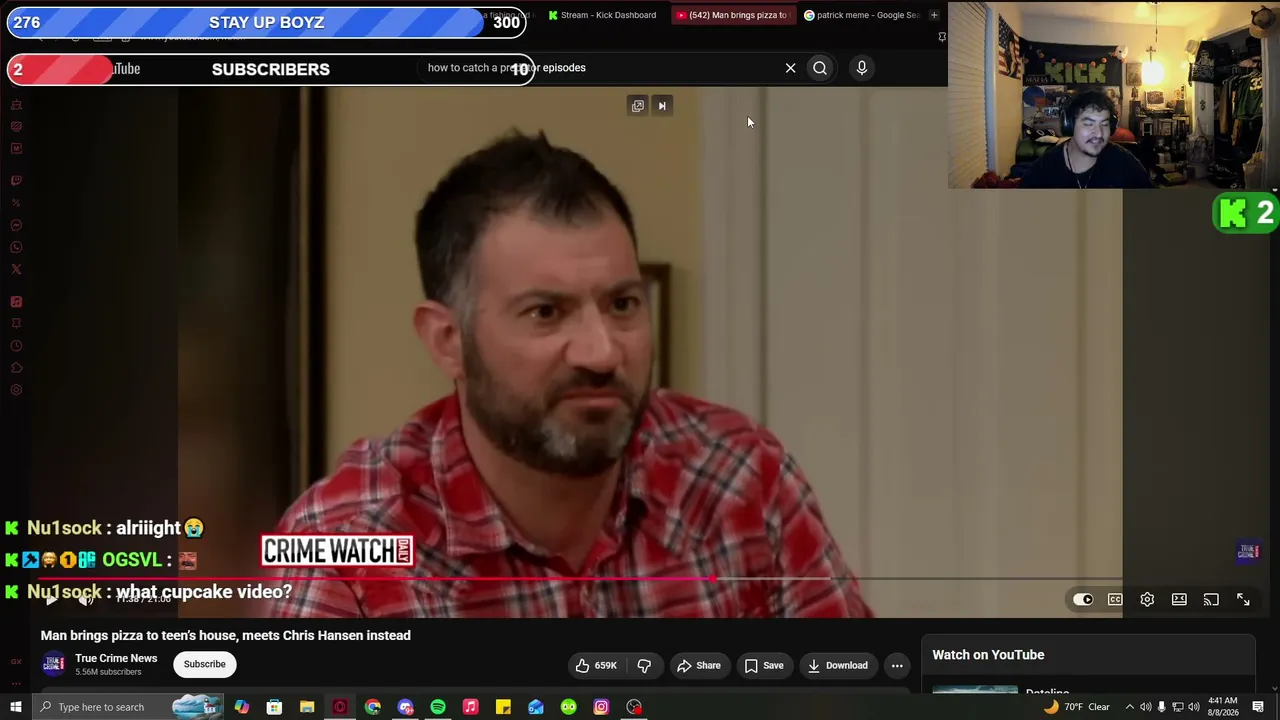This screenshot has width=1280, height=720.
Task: Open the Windows notification center
Action: coord(1258,707)
